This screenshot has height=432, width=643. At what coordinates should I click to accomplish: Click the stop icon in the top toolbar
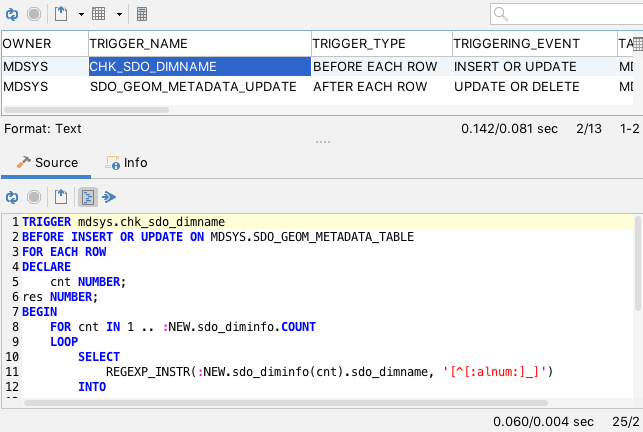pos(33,14)
